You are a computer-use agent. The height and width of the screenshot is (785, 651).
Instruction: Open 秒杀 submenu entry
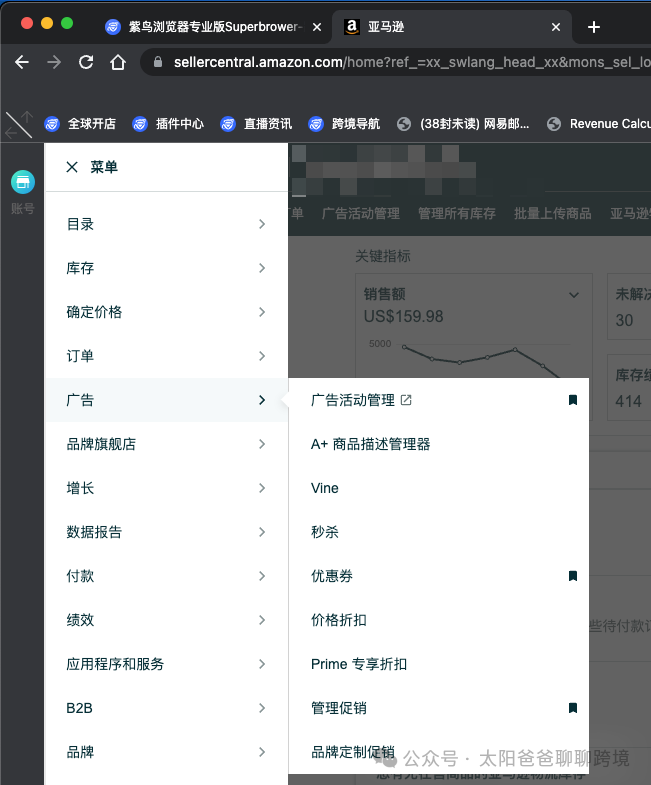tap(324, 532)
